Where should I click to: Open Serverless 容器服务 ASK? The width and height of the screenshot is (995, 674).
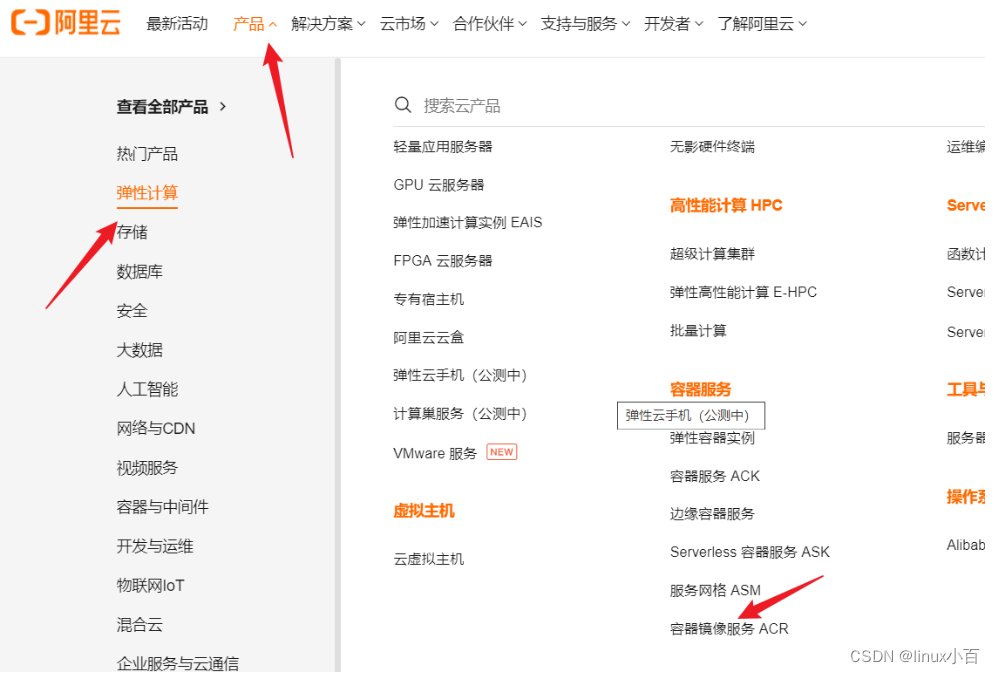click(750, 552)
